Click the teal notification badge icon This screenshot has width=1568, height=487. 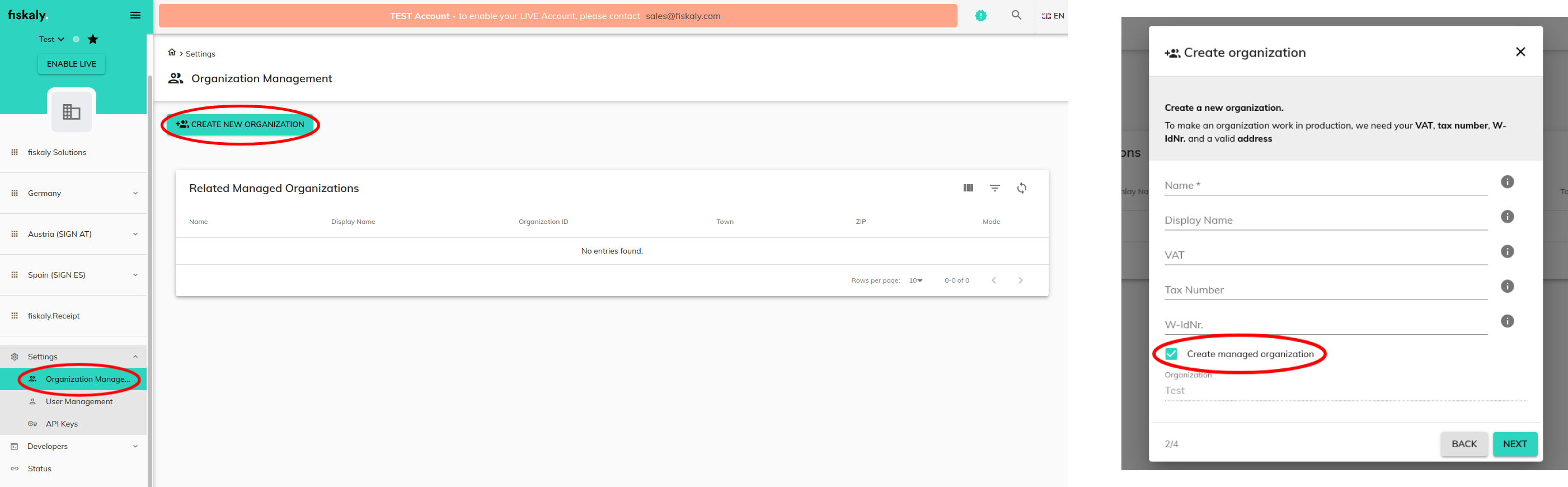coord(980,16)
